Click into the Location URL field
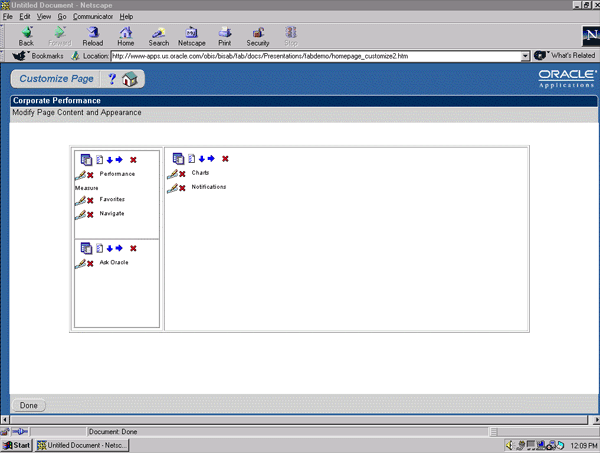Screen dimensions: 600x453 [316, 56]
